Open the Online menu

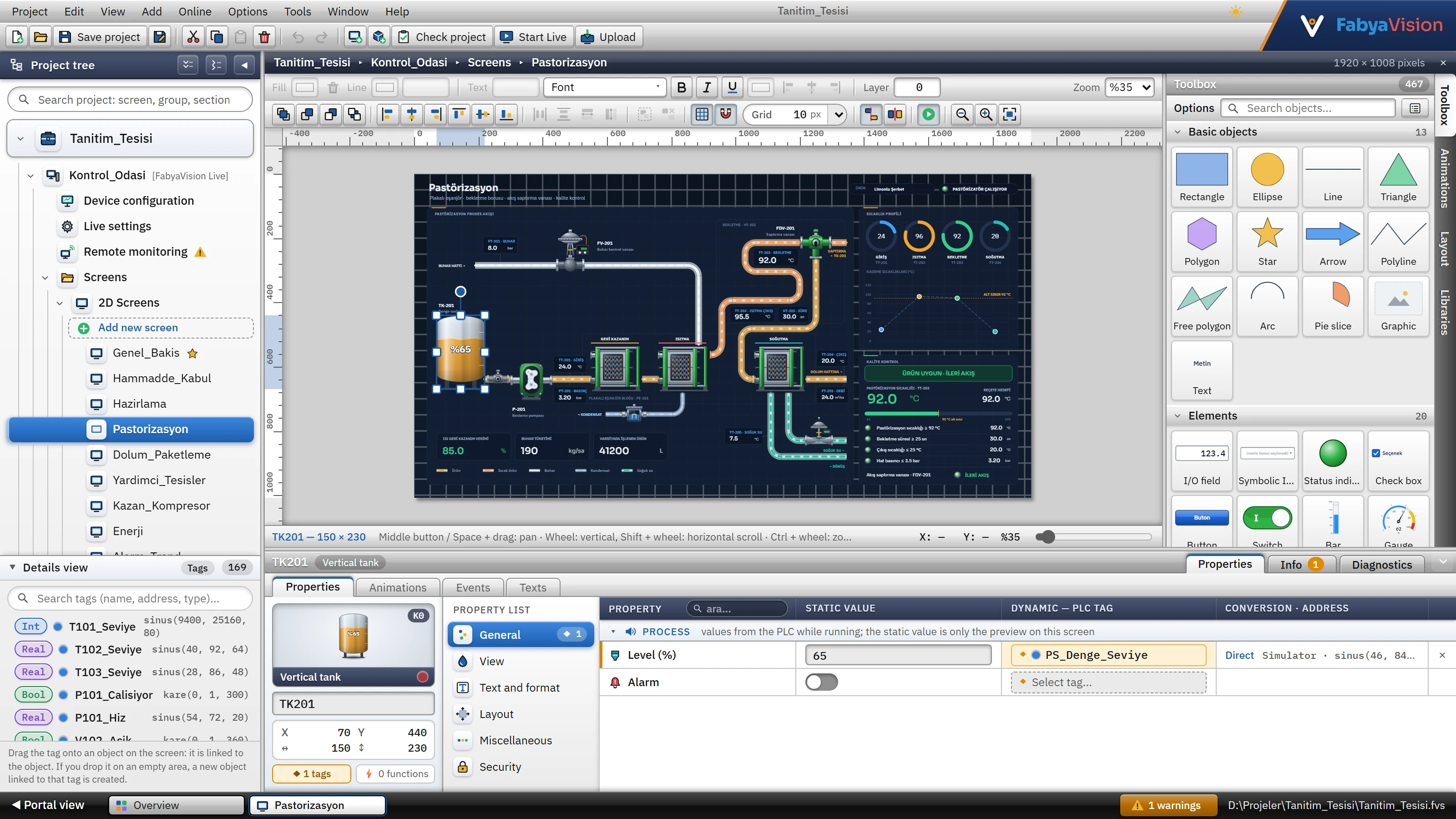tap(194, 11)
